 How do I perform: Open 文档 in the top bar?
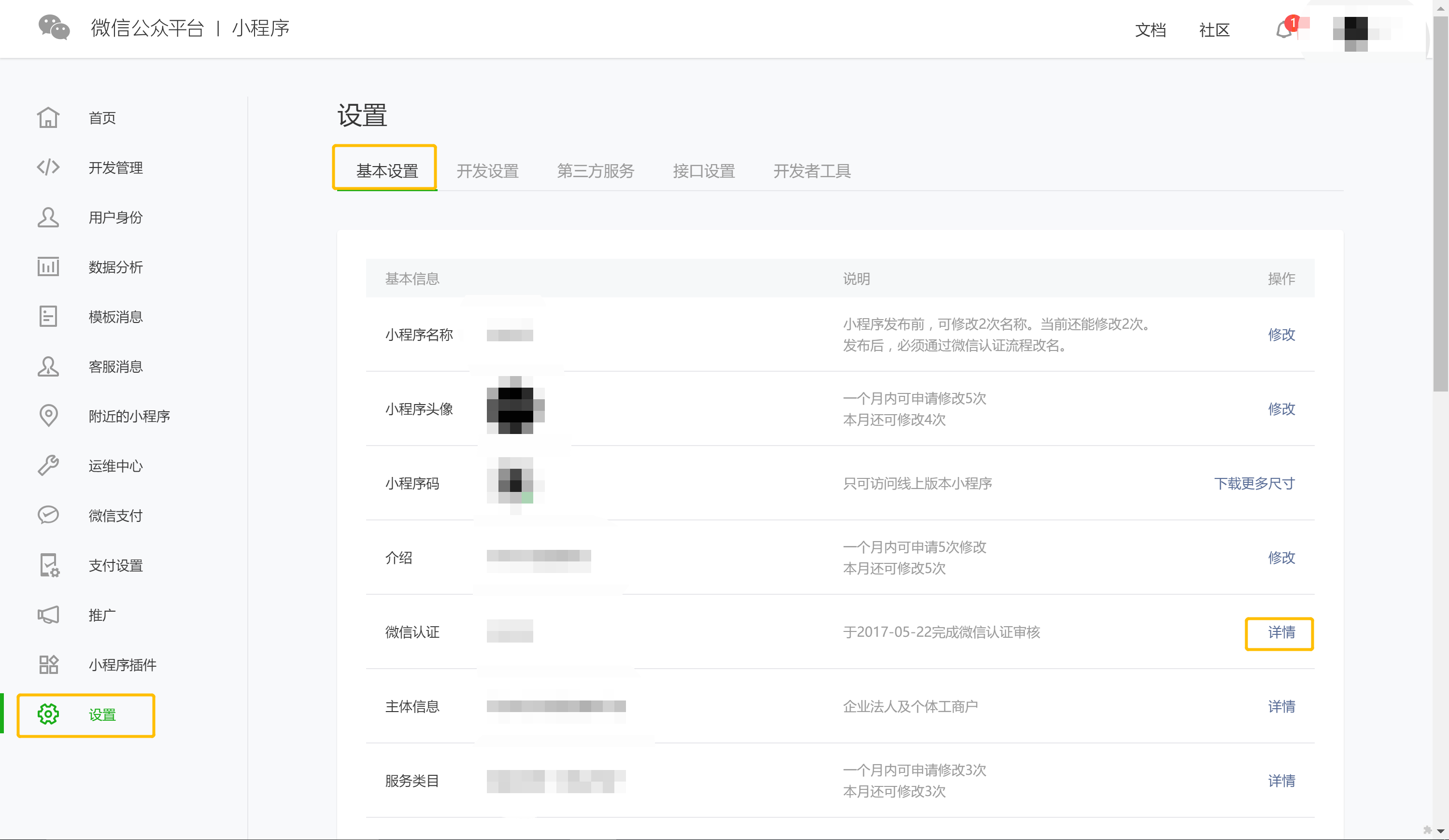(1150, 30)
